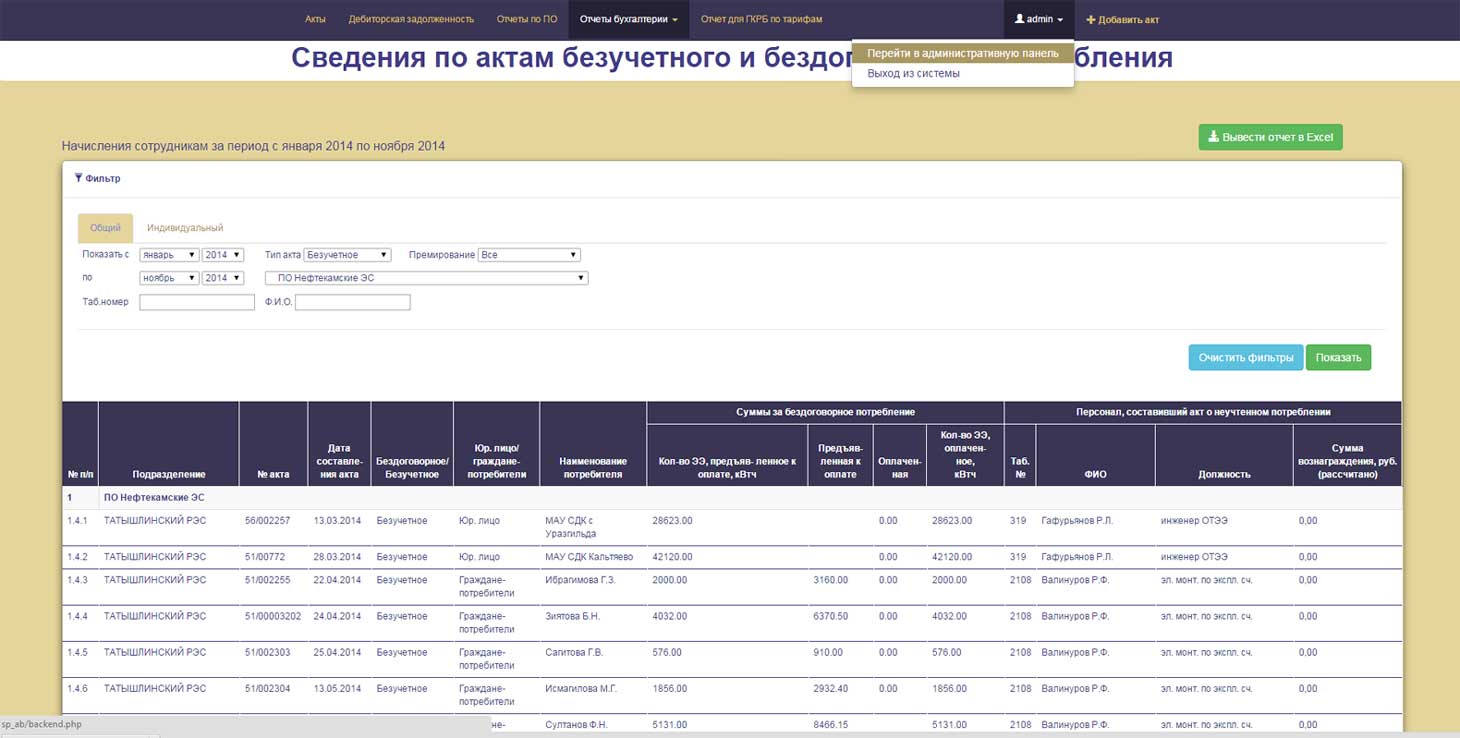
Task: Click row number 1.4.5
Action: (x=77, y=652)
